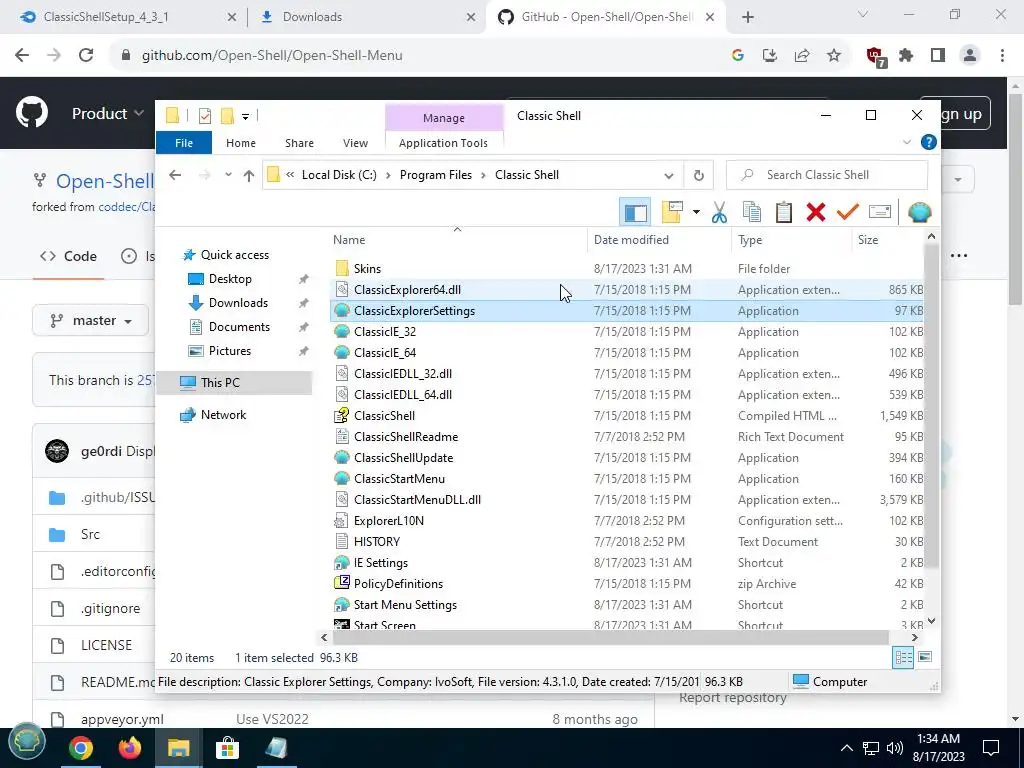Click the Explorer help question mark icon
Image resolution: width=1024 pixels, height=768 pixels.
pyautogui.click(x=928, y=142)
